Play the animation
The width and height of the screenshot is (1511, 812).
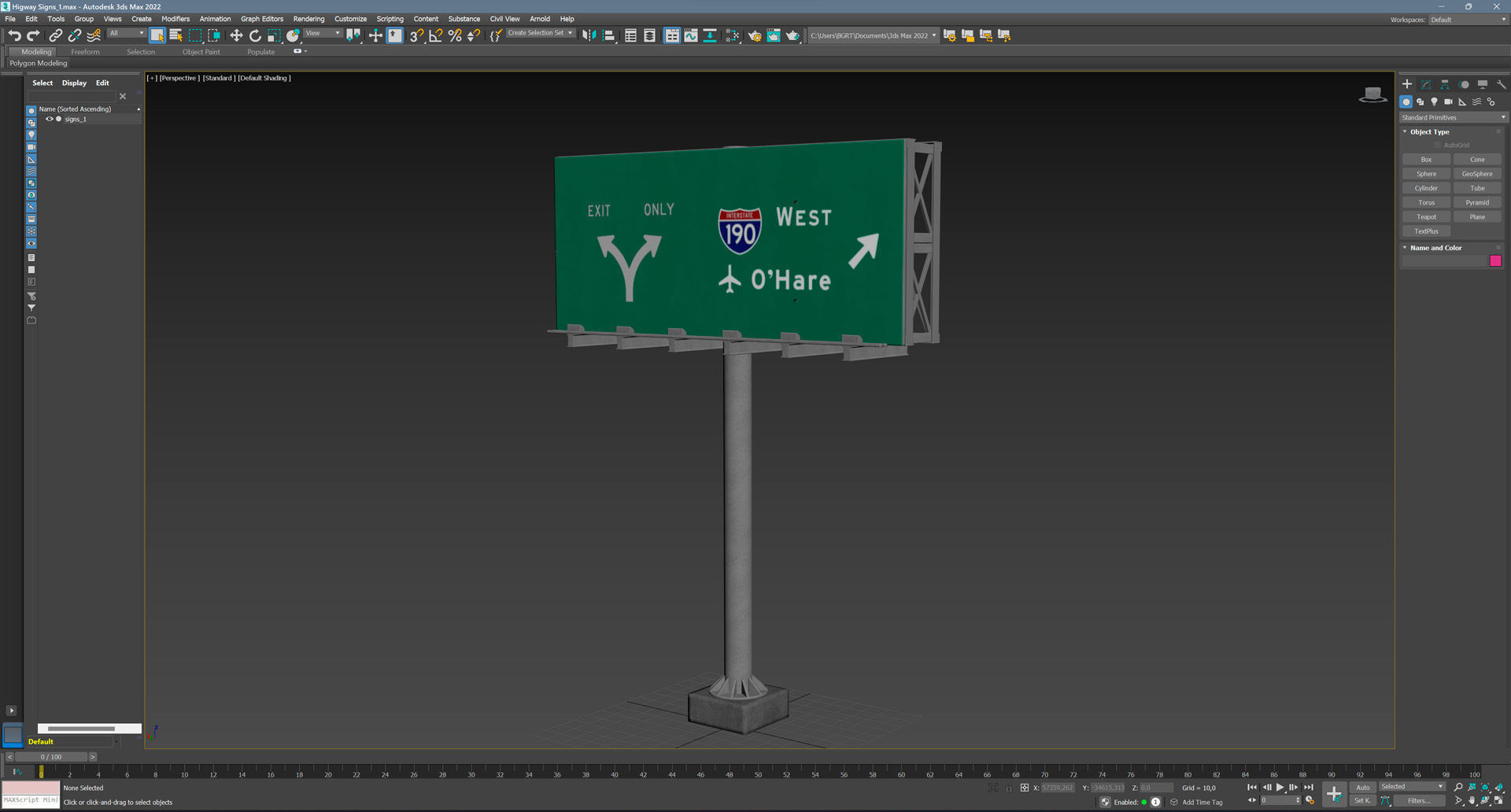pyautogui.click(x=1280, y=788)
